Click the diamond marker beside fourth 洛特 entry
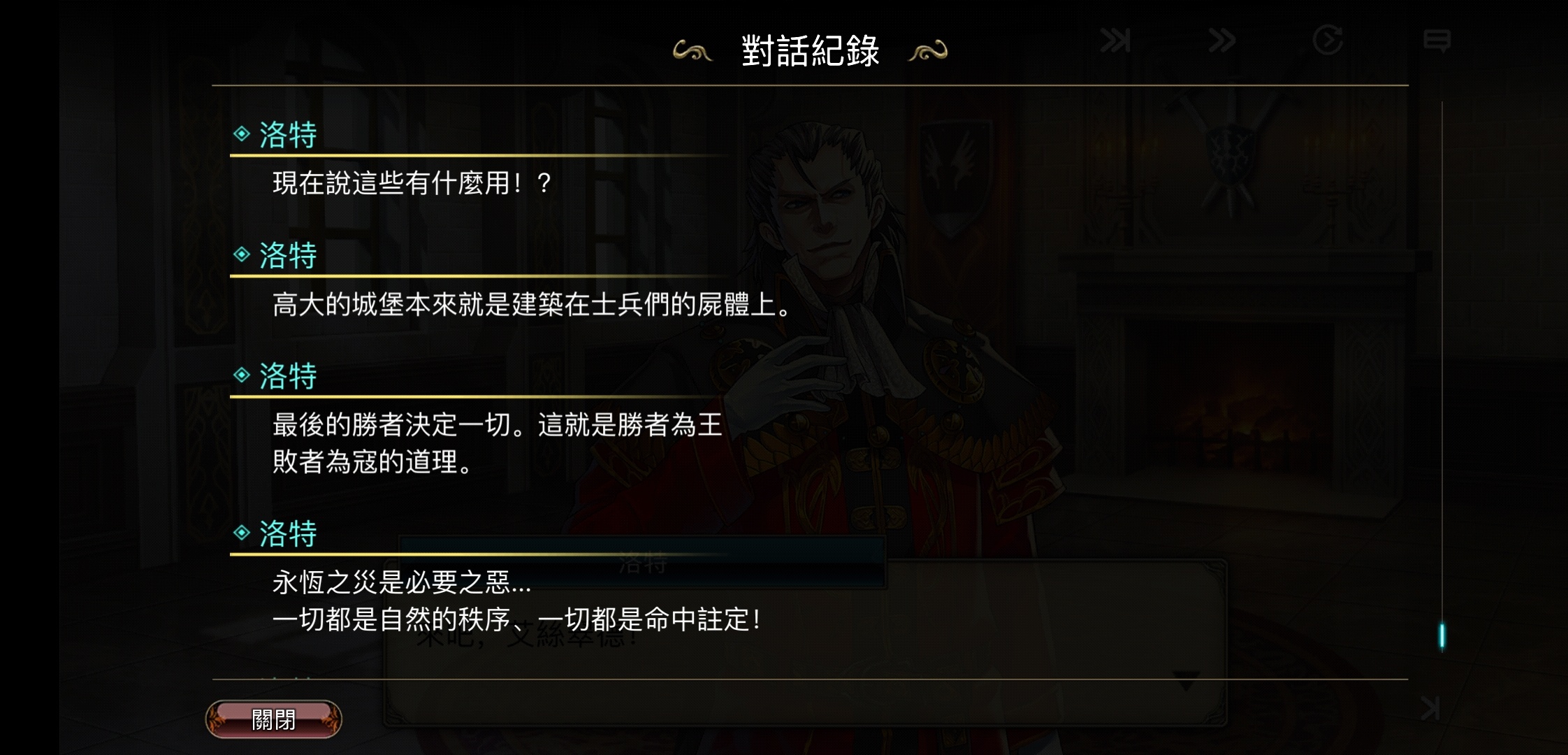Screen dimensions: 1568x755 point(242,533)
